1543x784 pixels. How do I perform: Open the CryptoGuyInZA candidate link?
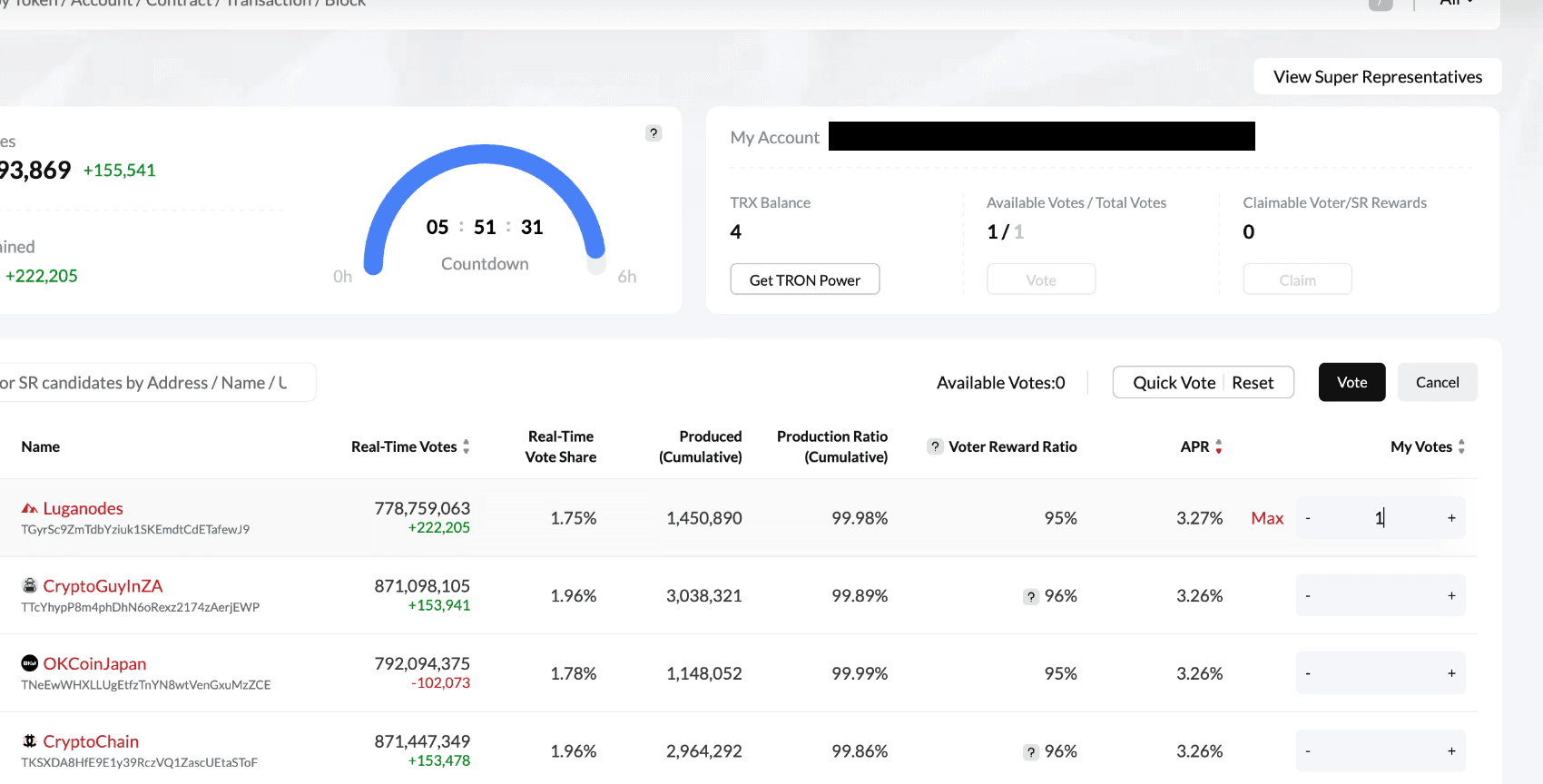(x=103, y=586)
